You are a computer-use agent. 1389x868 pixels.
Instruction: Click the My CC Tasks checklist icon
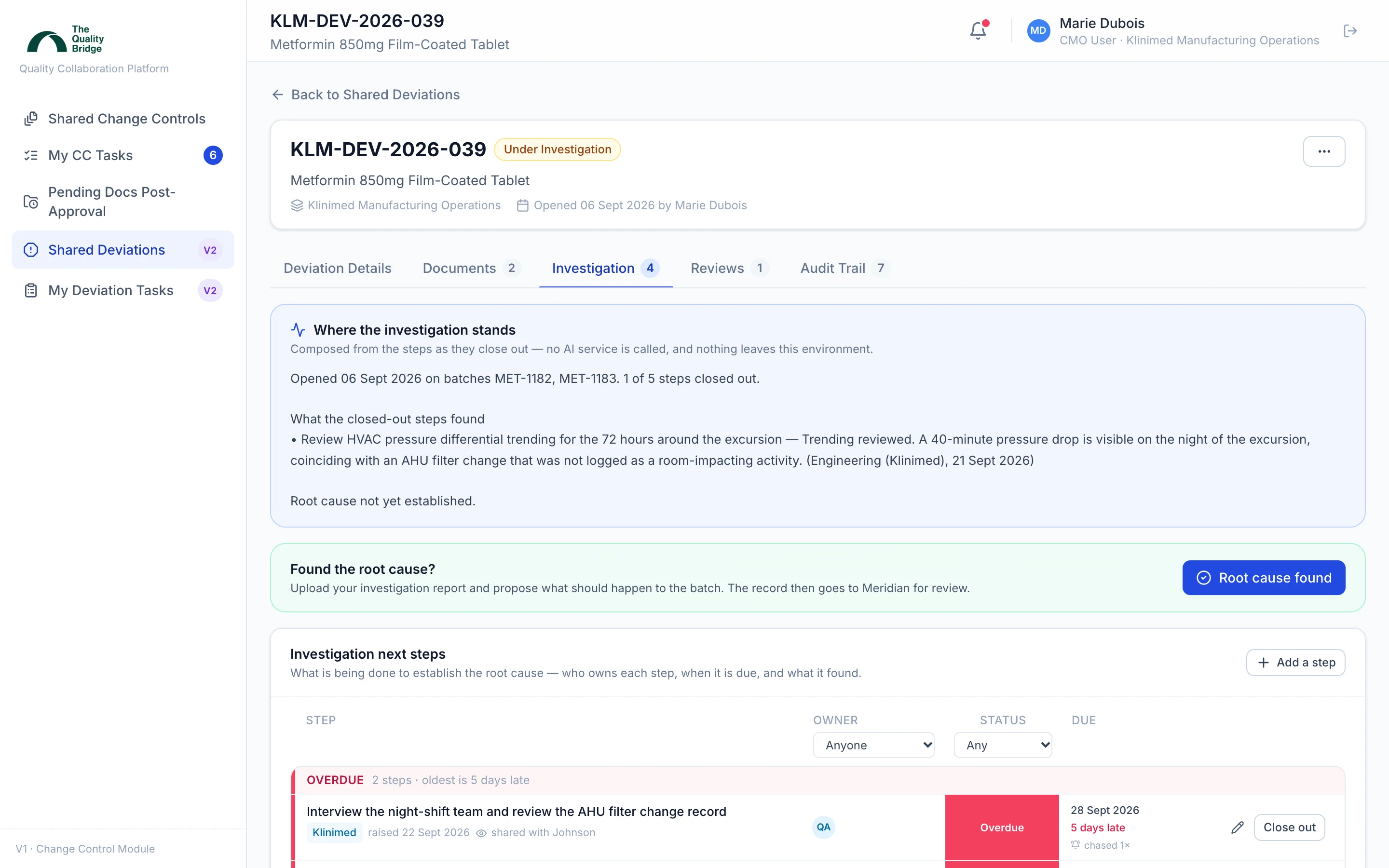pyautogui.click(x=31, y=155)
